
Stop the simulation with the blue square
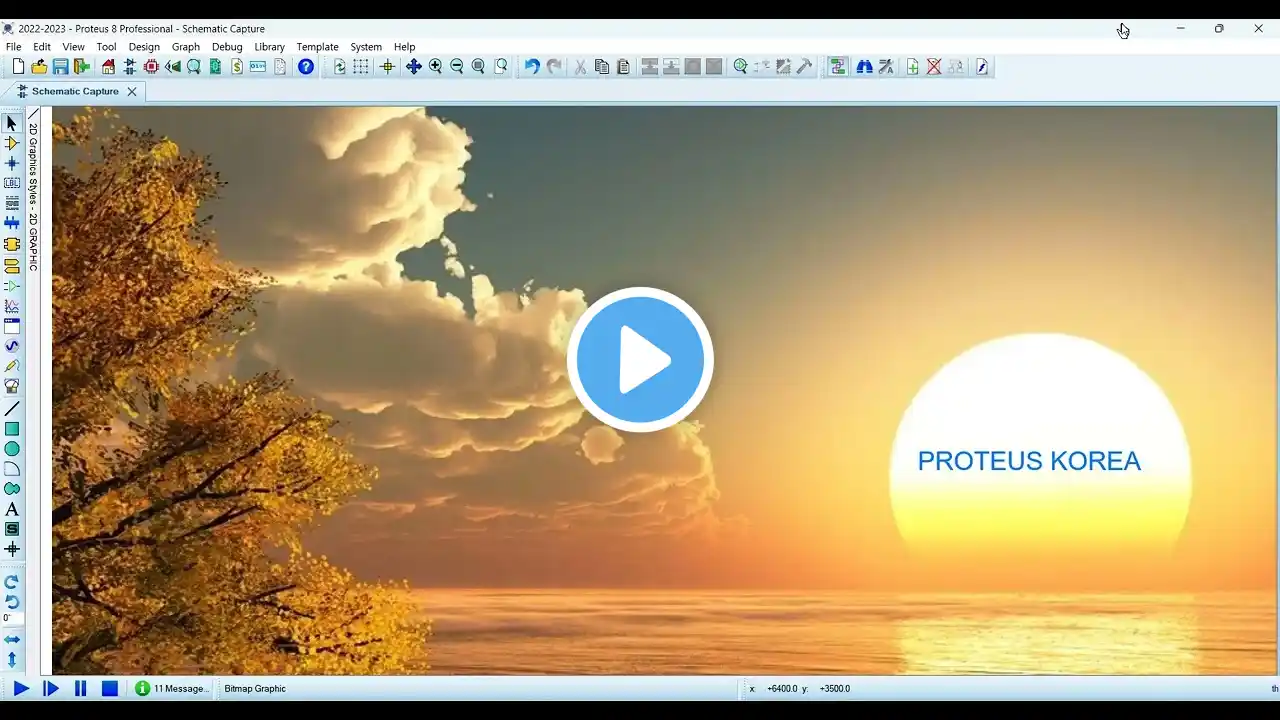(x=110, y=688)
